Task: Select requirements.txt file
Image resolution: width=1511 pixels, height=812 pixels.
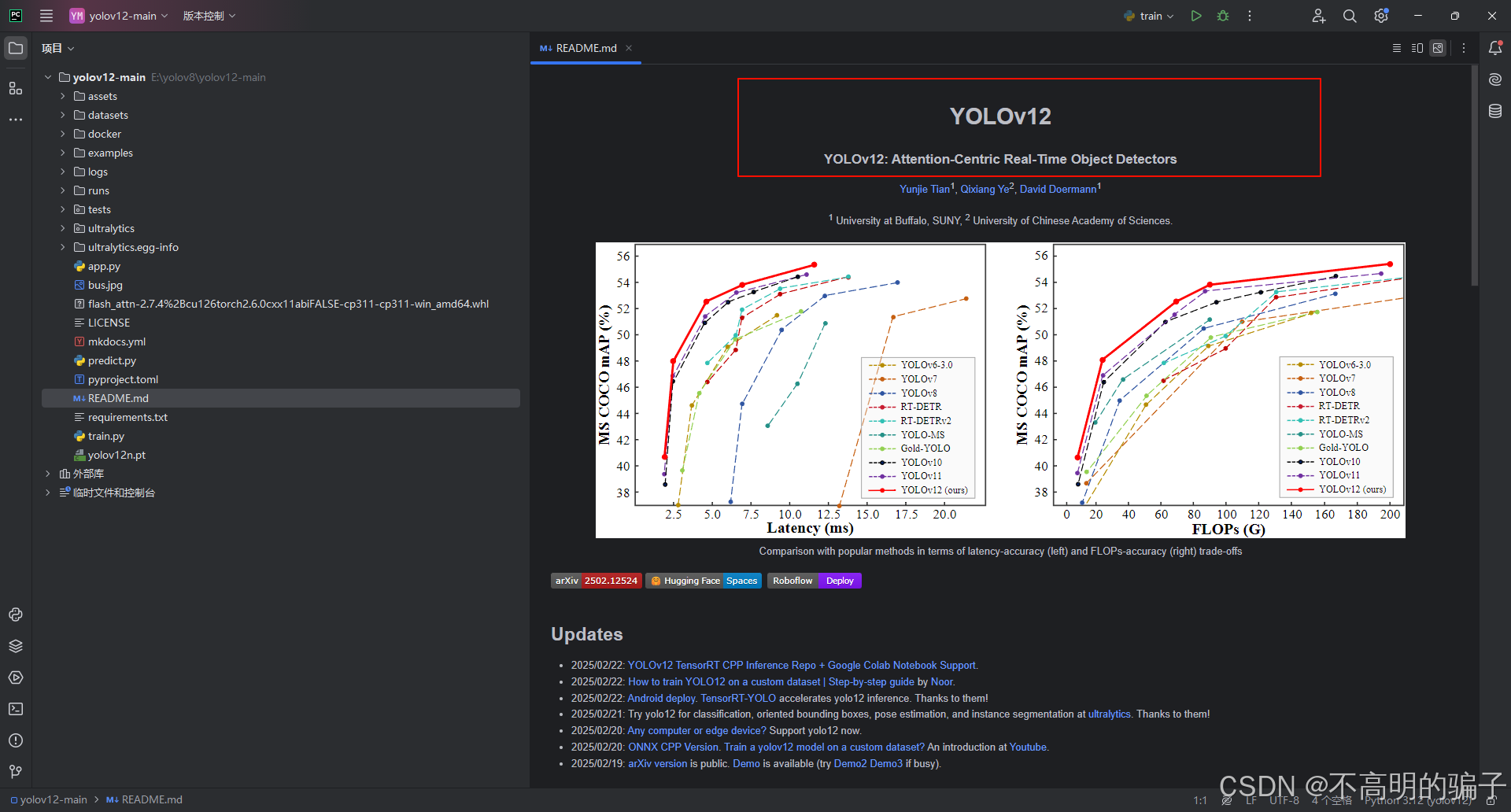Action: point(127,417)
